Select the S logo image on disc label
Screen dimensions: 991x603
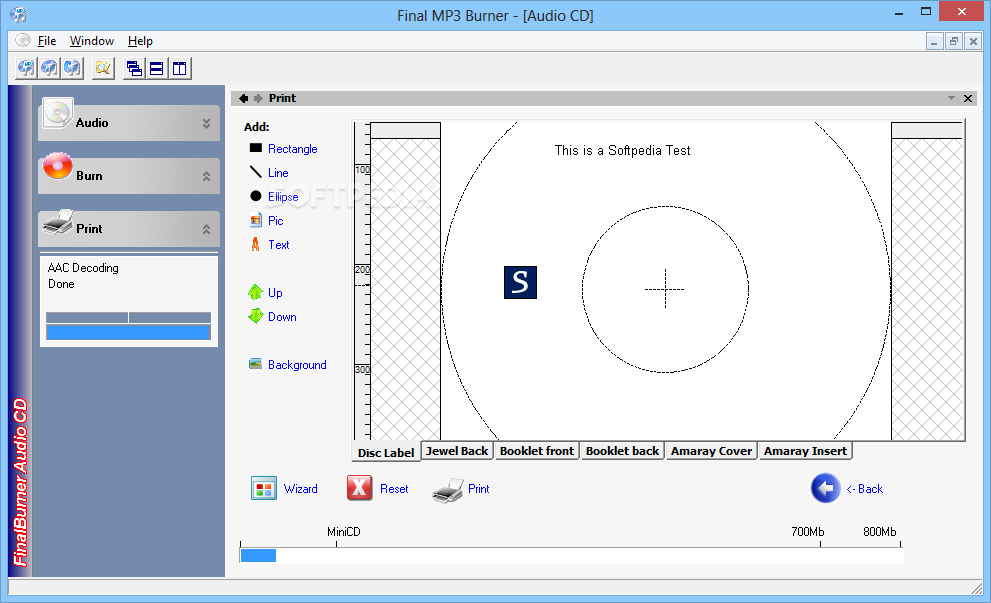point(520,282)
